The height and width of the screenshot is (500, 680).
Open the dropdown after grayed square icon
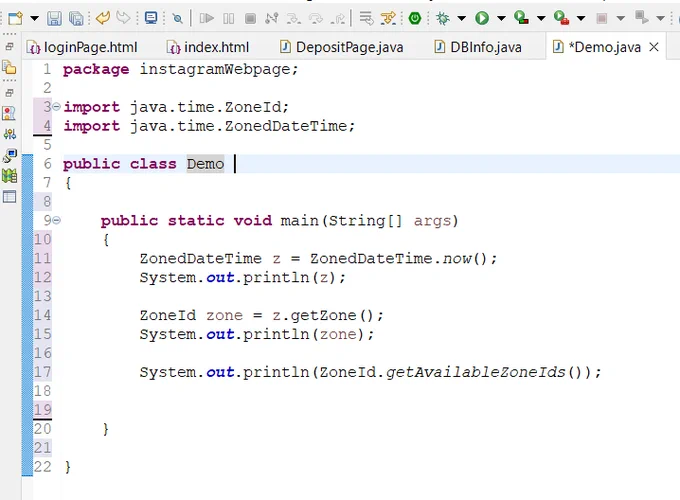(x=621, y=18)
